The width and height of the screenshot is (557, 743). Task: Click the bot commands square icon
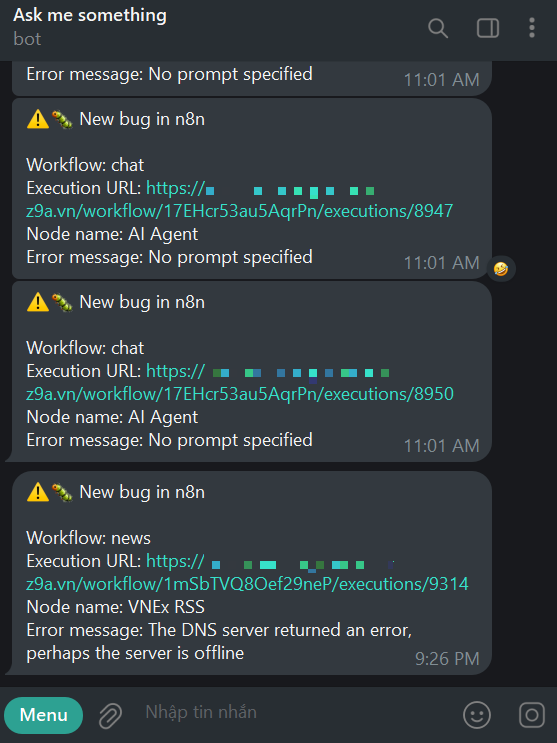pyautogui.click(x=532, y=715)
